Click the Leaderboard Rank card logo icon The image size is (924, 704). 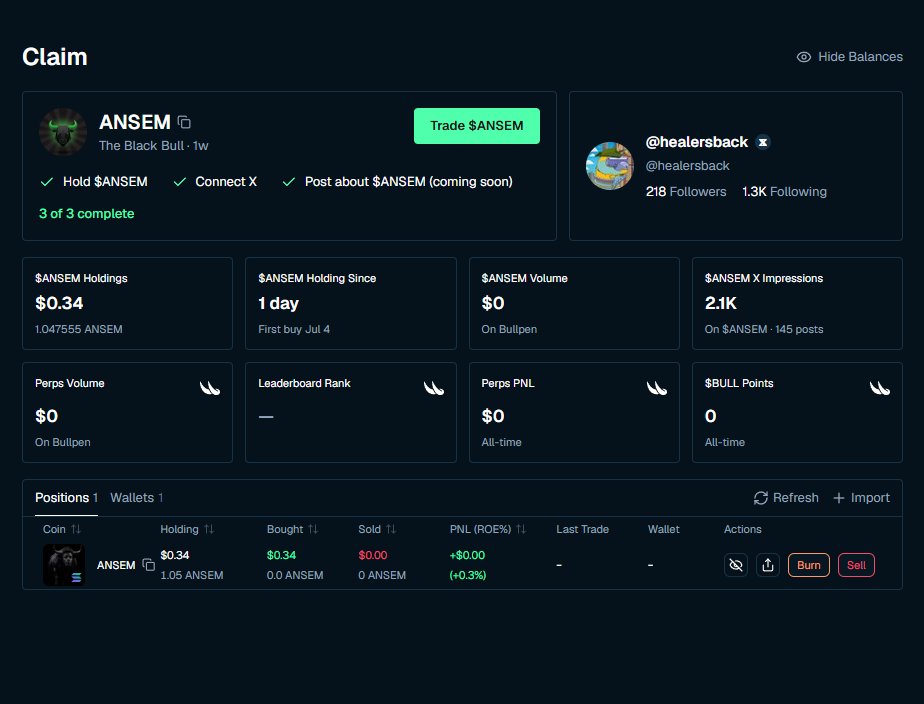point(433,388)
